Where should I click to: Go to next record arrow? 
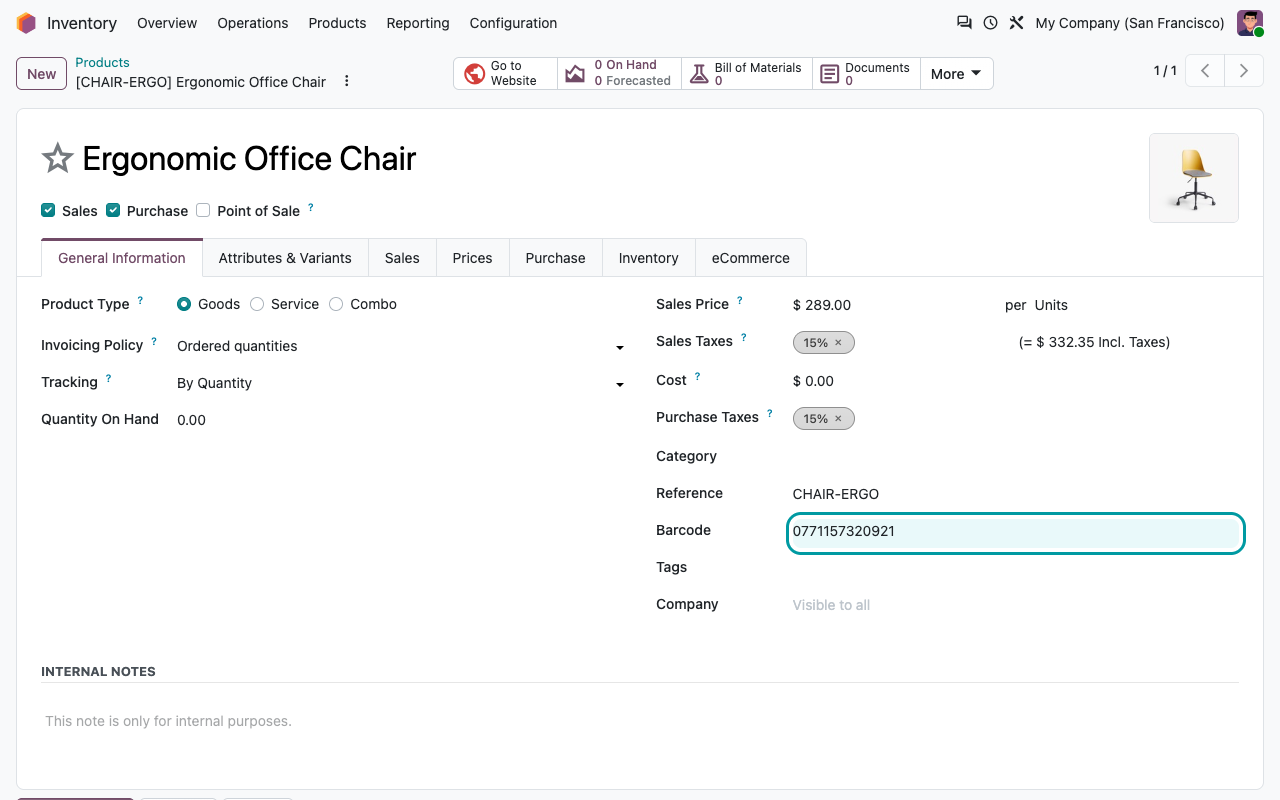pyautogui.click(x=1244, y=71)
